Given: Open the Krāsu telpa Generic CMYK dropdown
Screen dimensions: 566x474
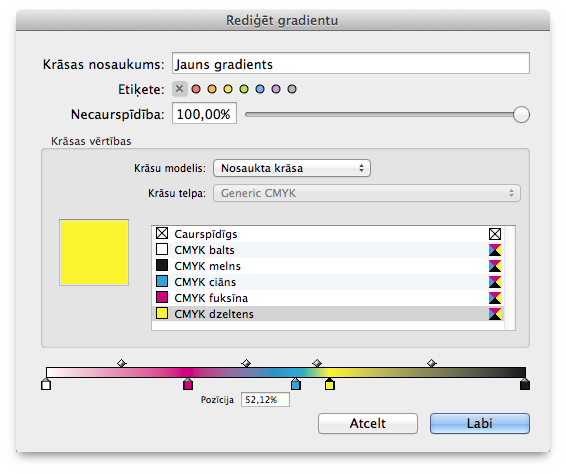Looking at the screenshot, I should 367,193.
